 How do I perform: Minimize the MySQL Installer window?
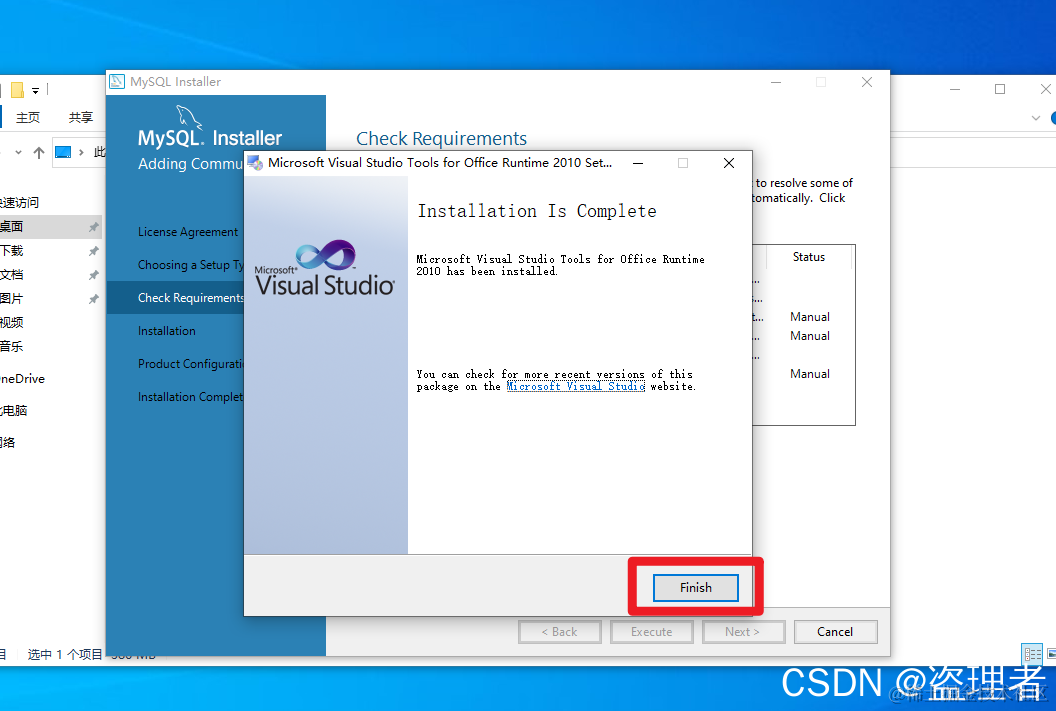pyautogui.click(x=776, y=82)
